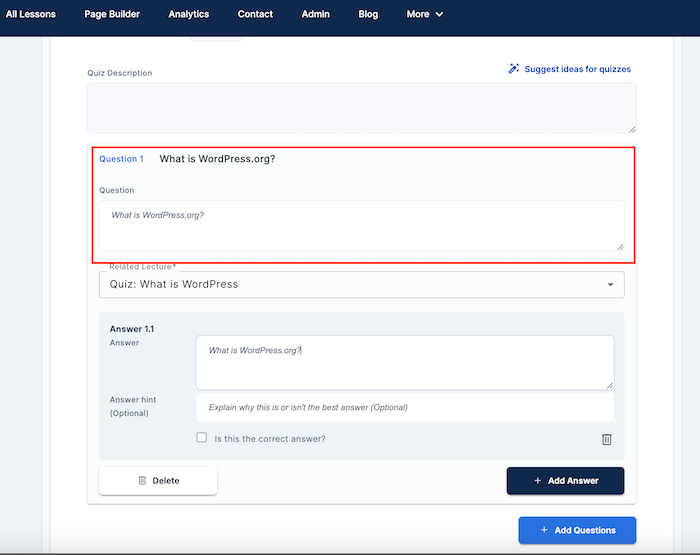Click the 'What is WordPress.org?' question title
700x555 pixels.
coord(217,159)
